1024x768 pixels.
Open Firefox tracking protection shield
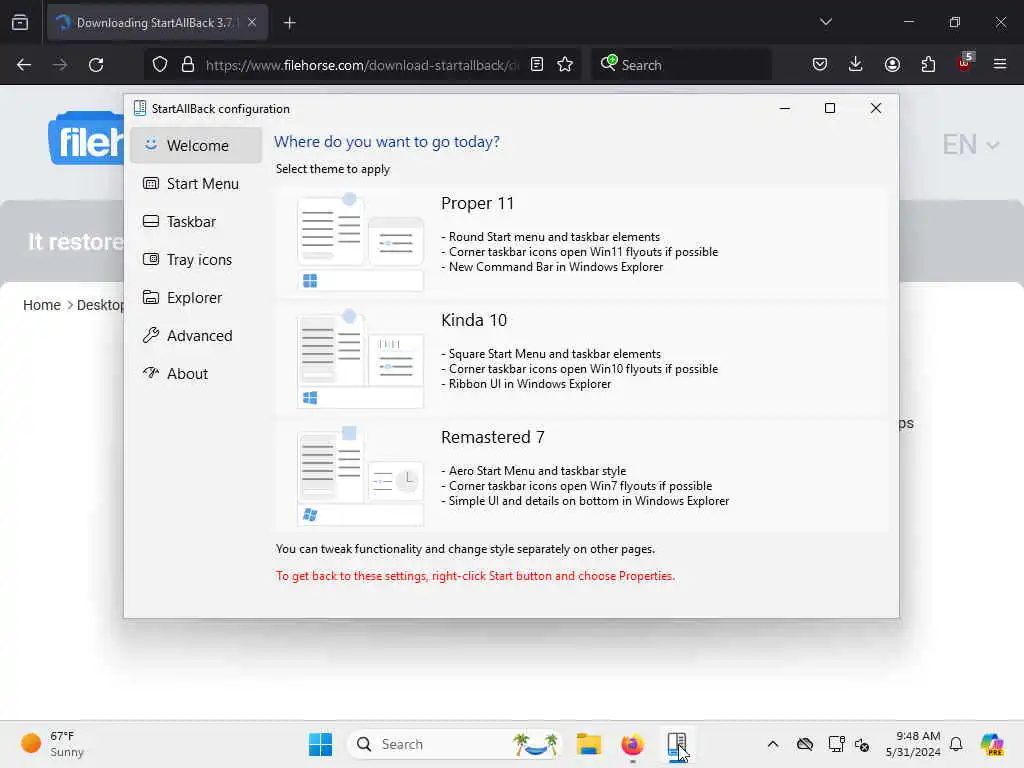click(x=160, y=65)
